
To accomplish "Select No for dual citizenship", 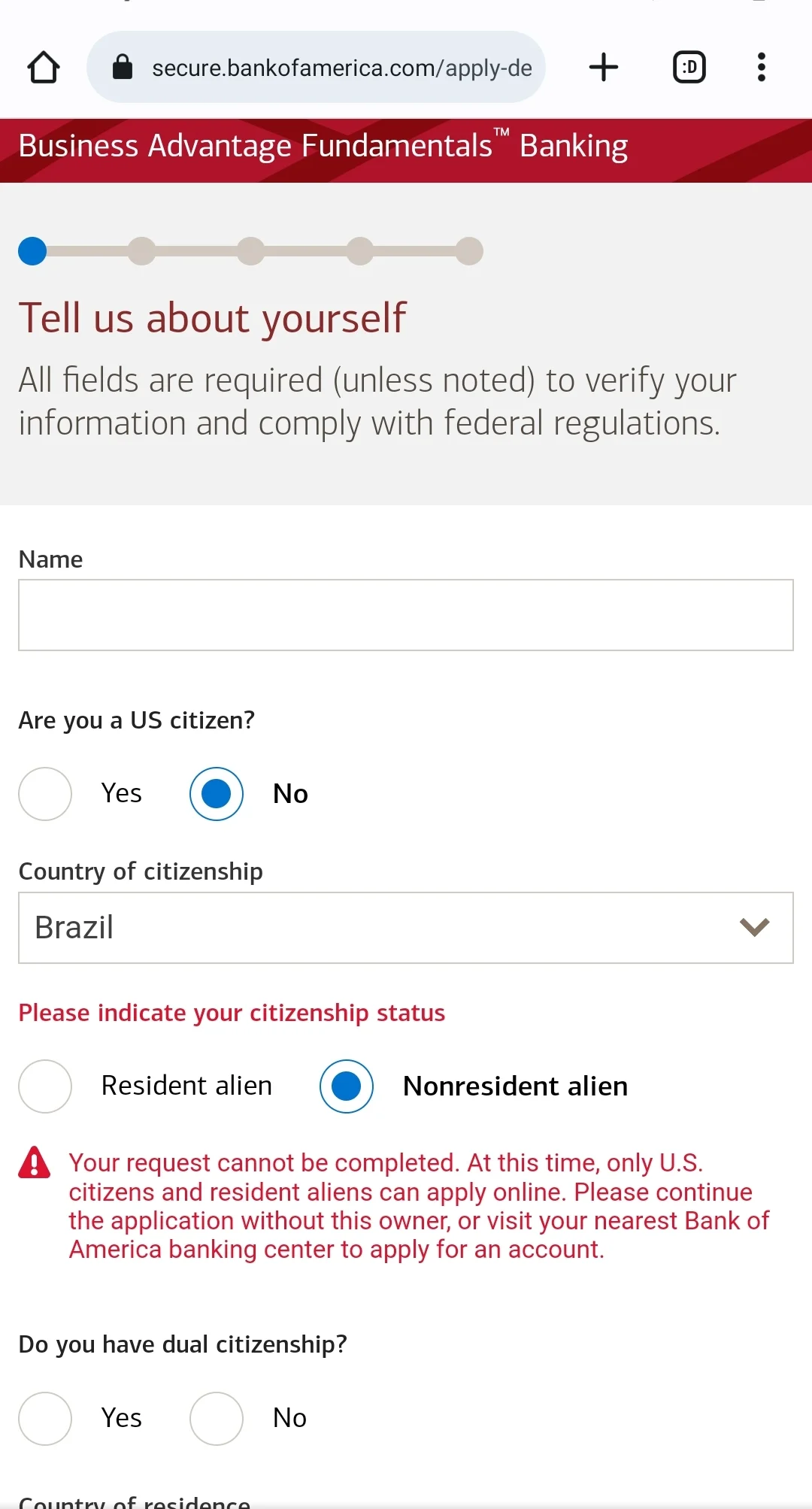I will 217,1418.
